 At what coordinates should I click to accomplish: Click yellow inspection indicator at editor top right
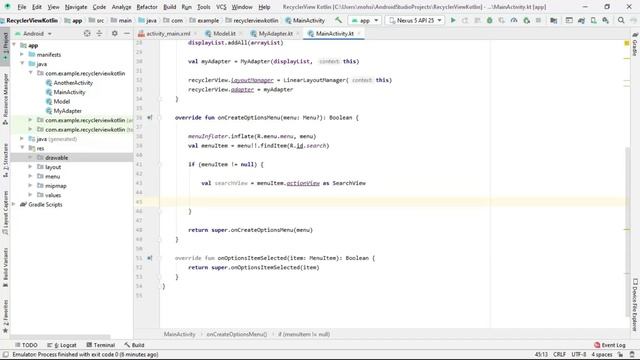coord(627,43)
